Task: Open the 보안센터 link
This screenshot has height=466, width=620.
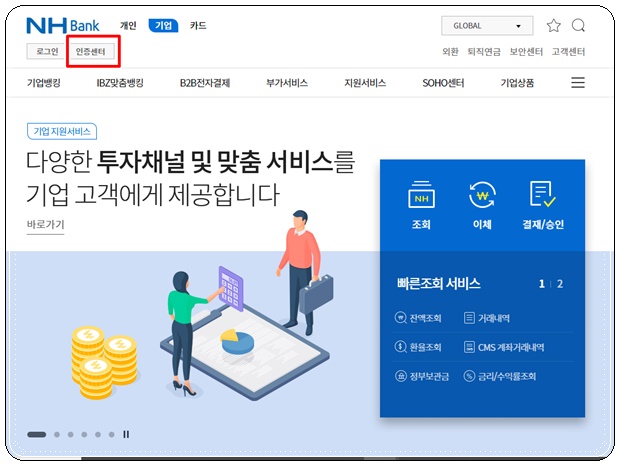Action: click(526, 52)
